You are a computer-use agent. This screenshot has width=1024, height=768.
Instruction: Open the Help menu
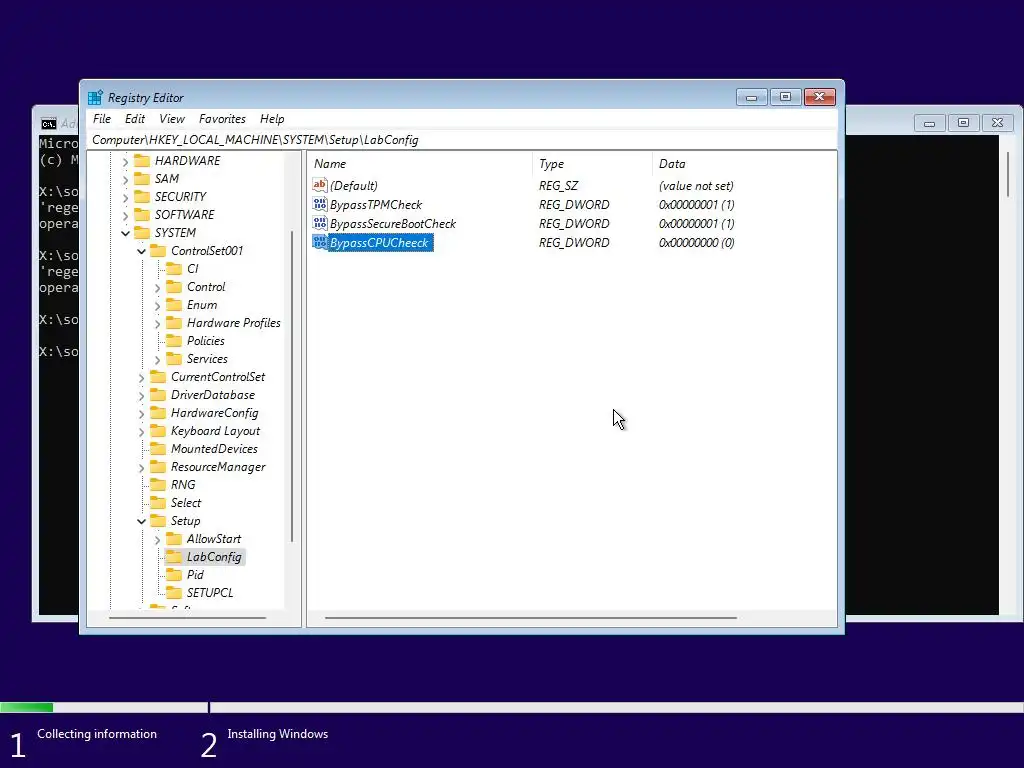272,119
